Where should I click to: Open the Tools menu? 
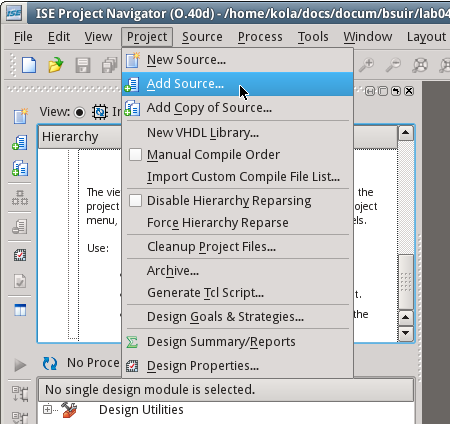click(x=313, y=37)
